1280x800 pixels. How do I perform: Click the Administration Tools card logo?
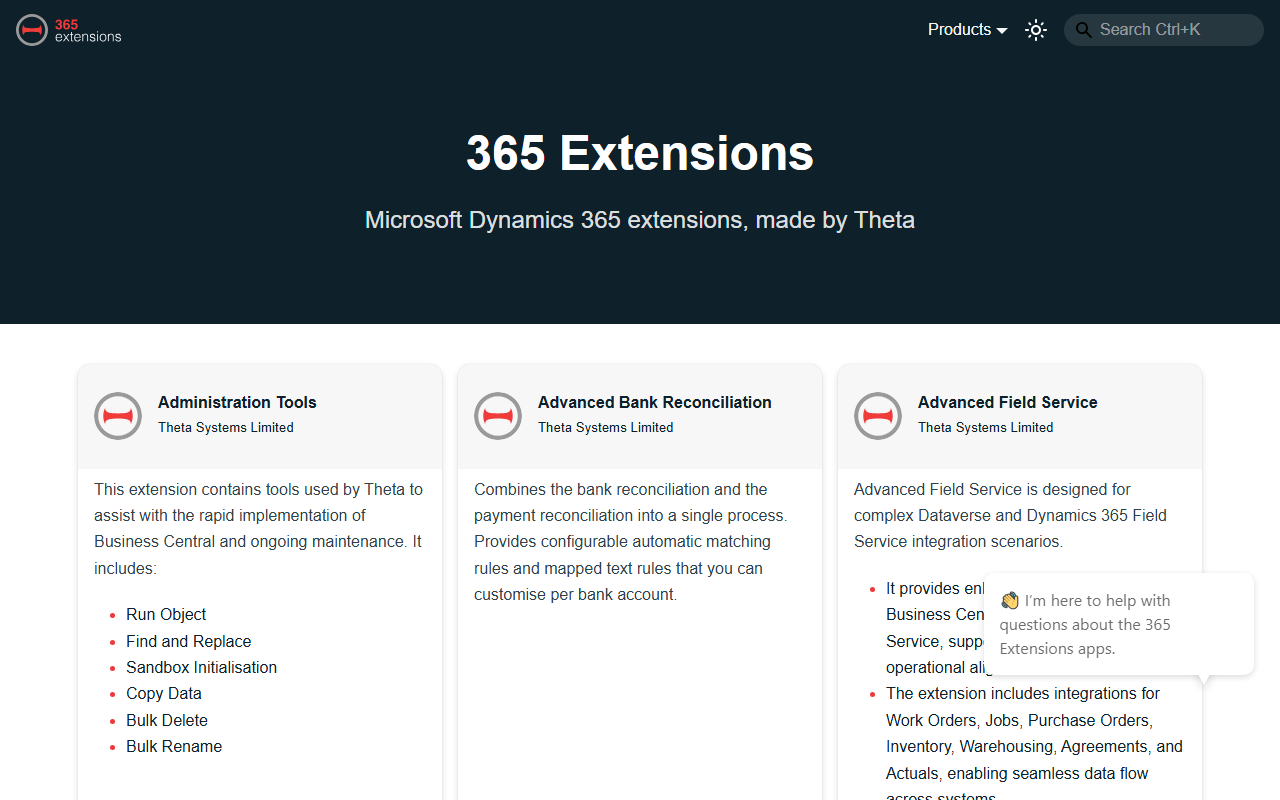(118, 416)
